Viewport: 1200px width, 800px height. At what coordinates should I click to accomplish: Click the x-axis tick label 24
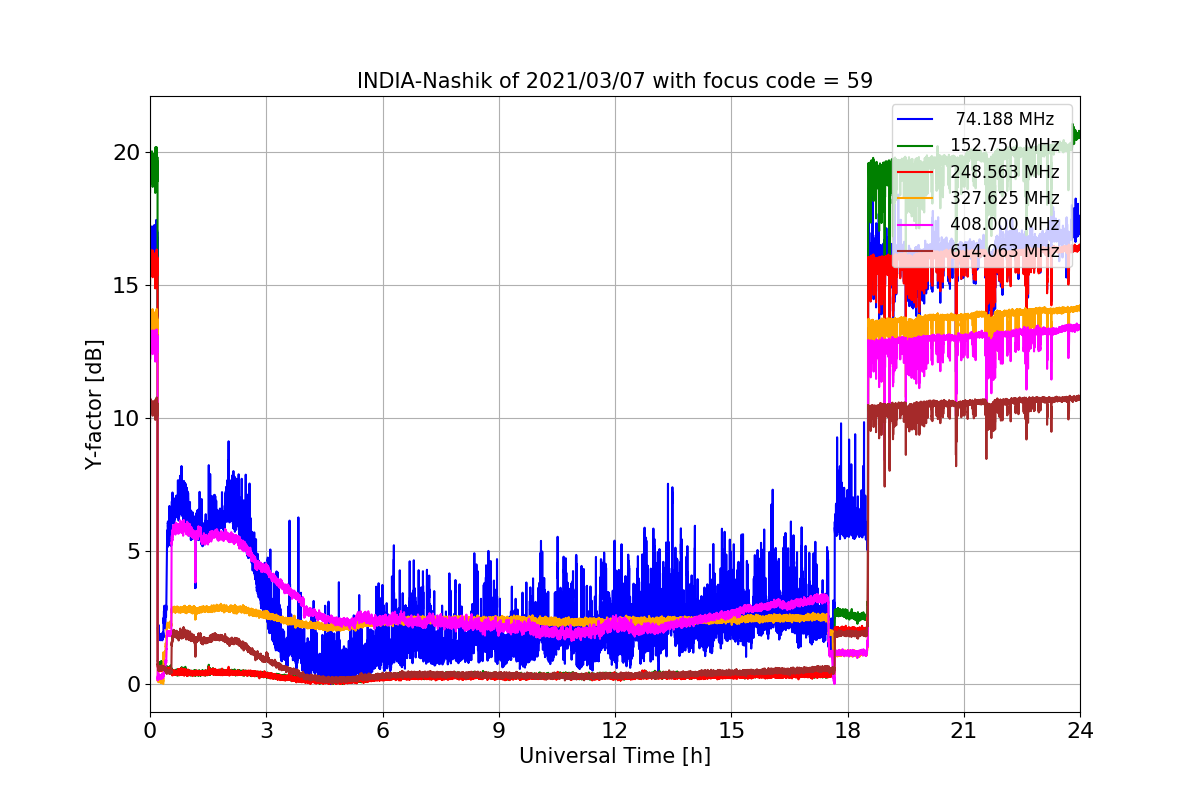coord(1079,730)
